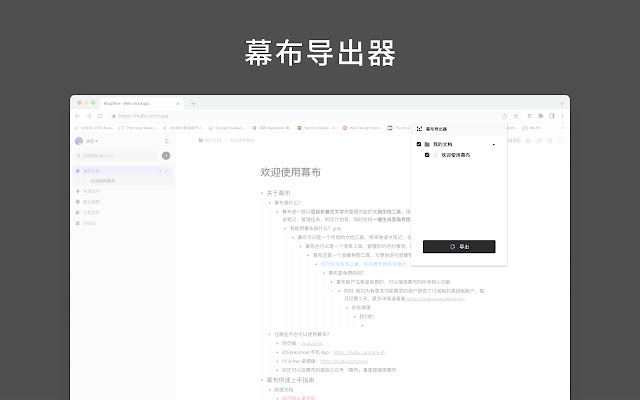
Task: Create new document with round plus button
Action: (x=166, y=156)
